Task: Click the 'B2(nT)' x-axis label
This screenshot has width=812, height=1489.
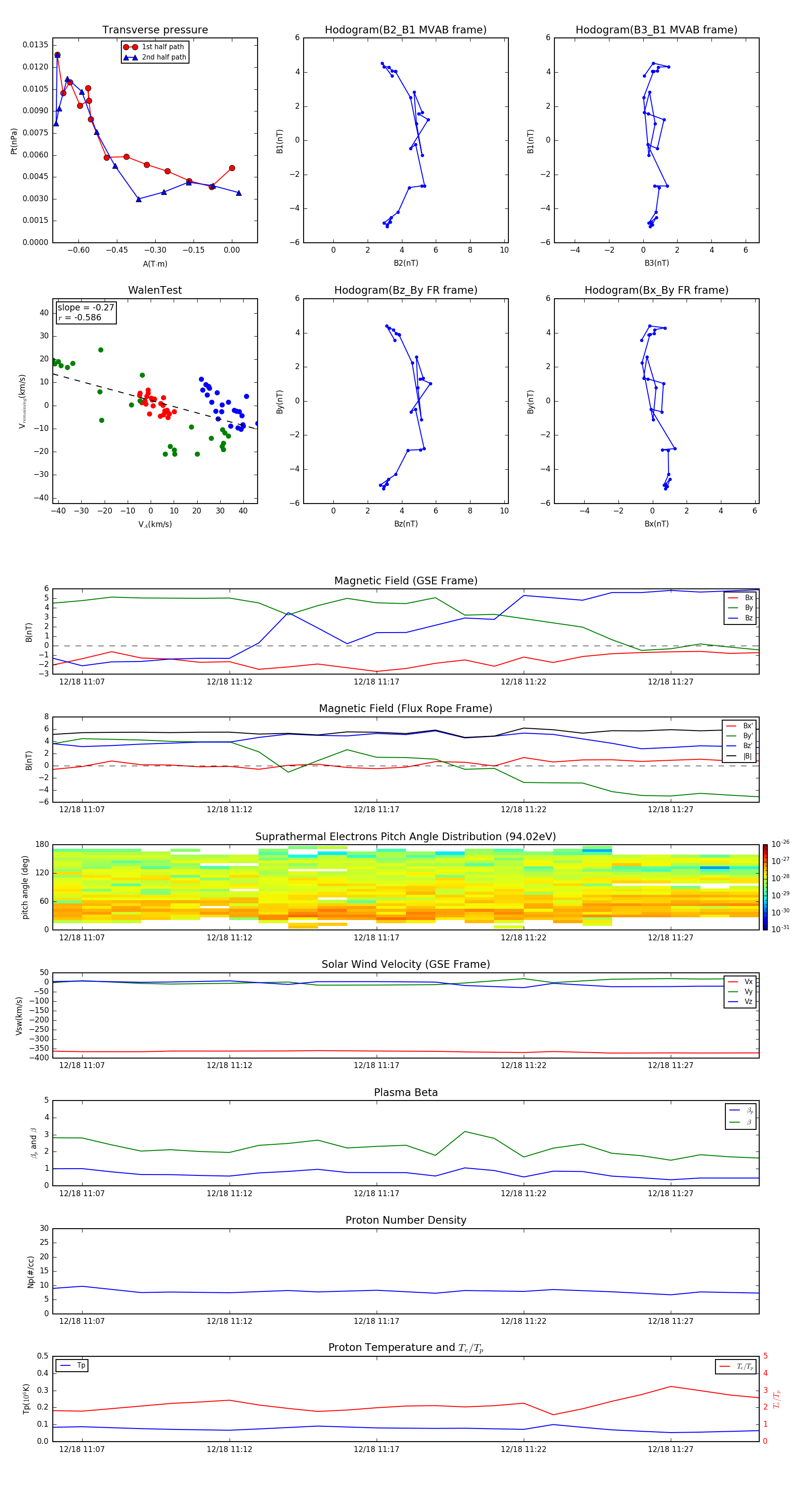Action: click(406, 263)
